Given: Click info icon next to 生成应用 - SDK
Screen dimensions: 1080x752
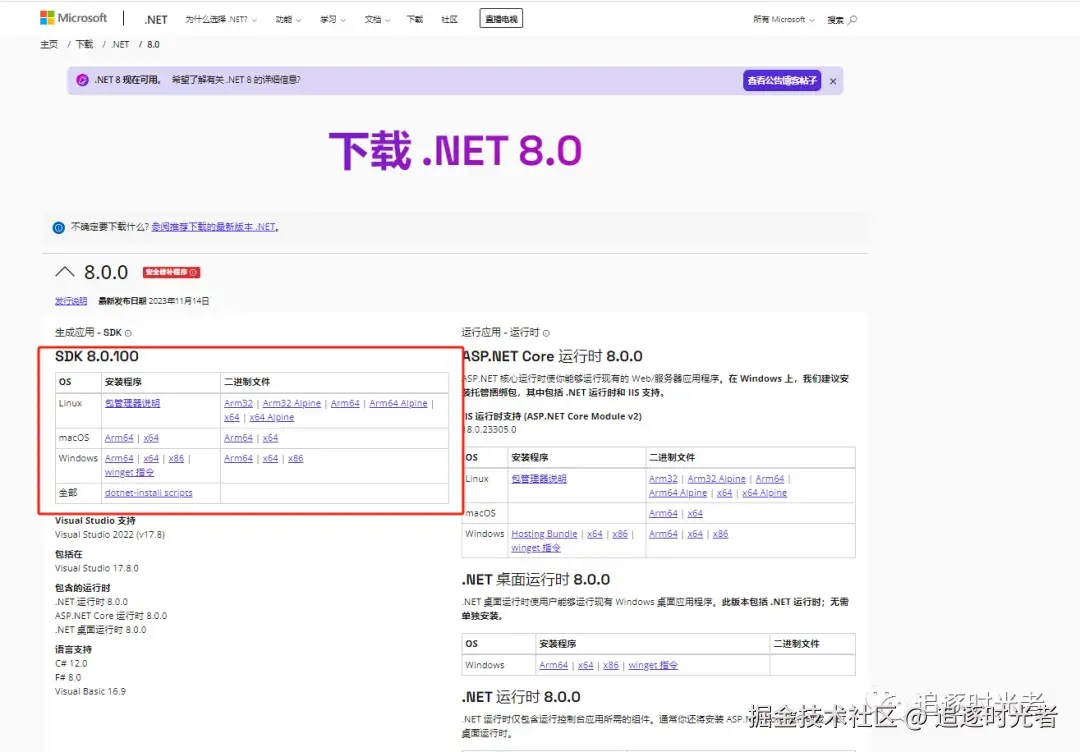Looking at the screenshot, I should [128, 333].
